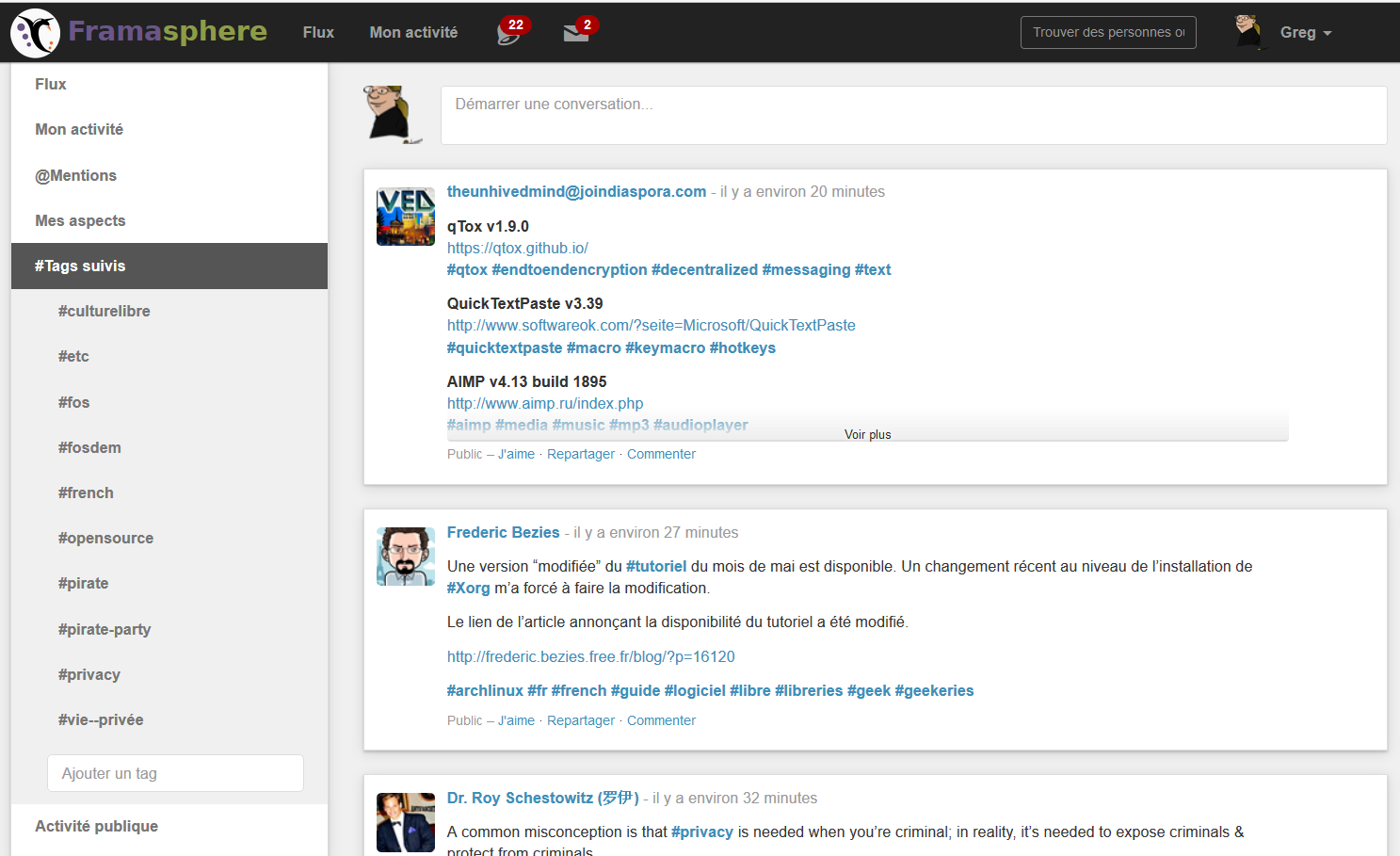Click Commenter on theunhivedmind's post

coord(661,454)
